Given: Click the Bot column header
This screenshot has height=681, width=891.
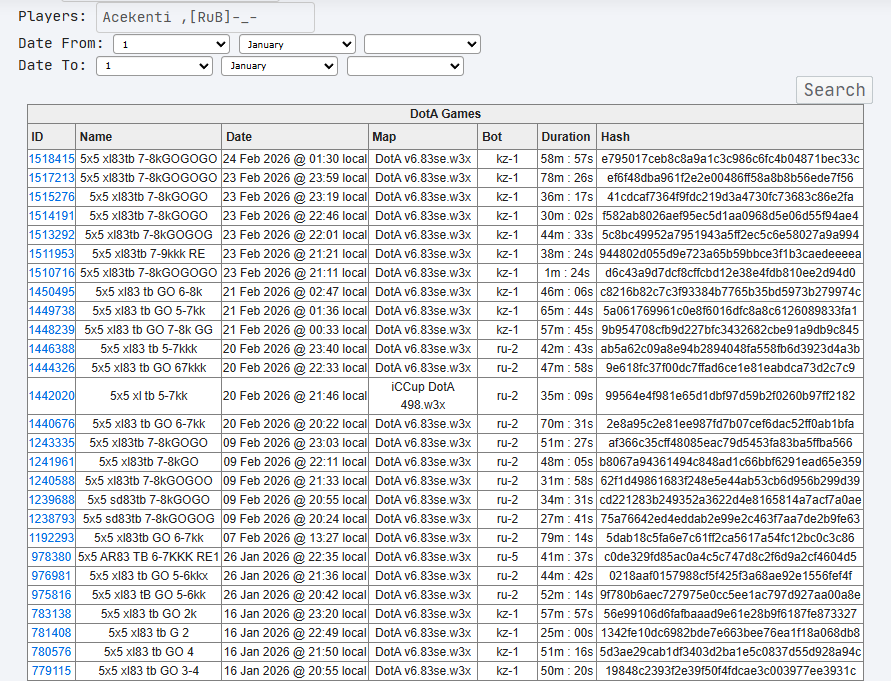Looking at the screenshot, I should click(x=507, y=137).
